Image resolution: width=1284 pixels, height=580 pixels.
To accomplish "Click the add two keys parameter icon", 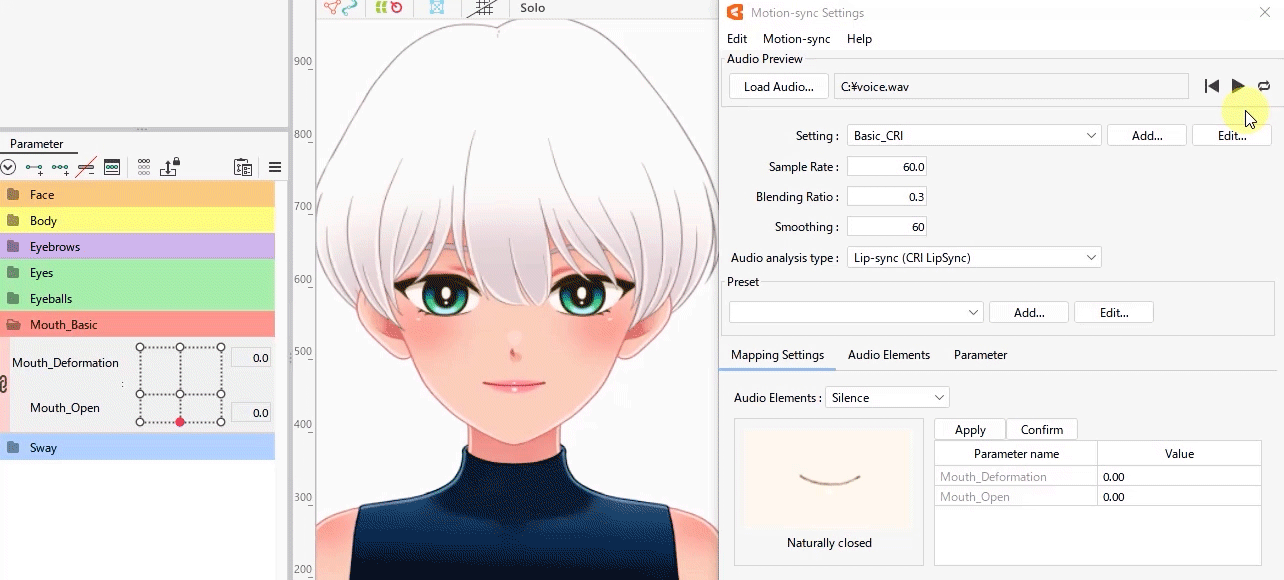I will [x=34, y=168].
